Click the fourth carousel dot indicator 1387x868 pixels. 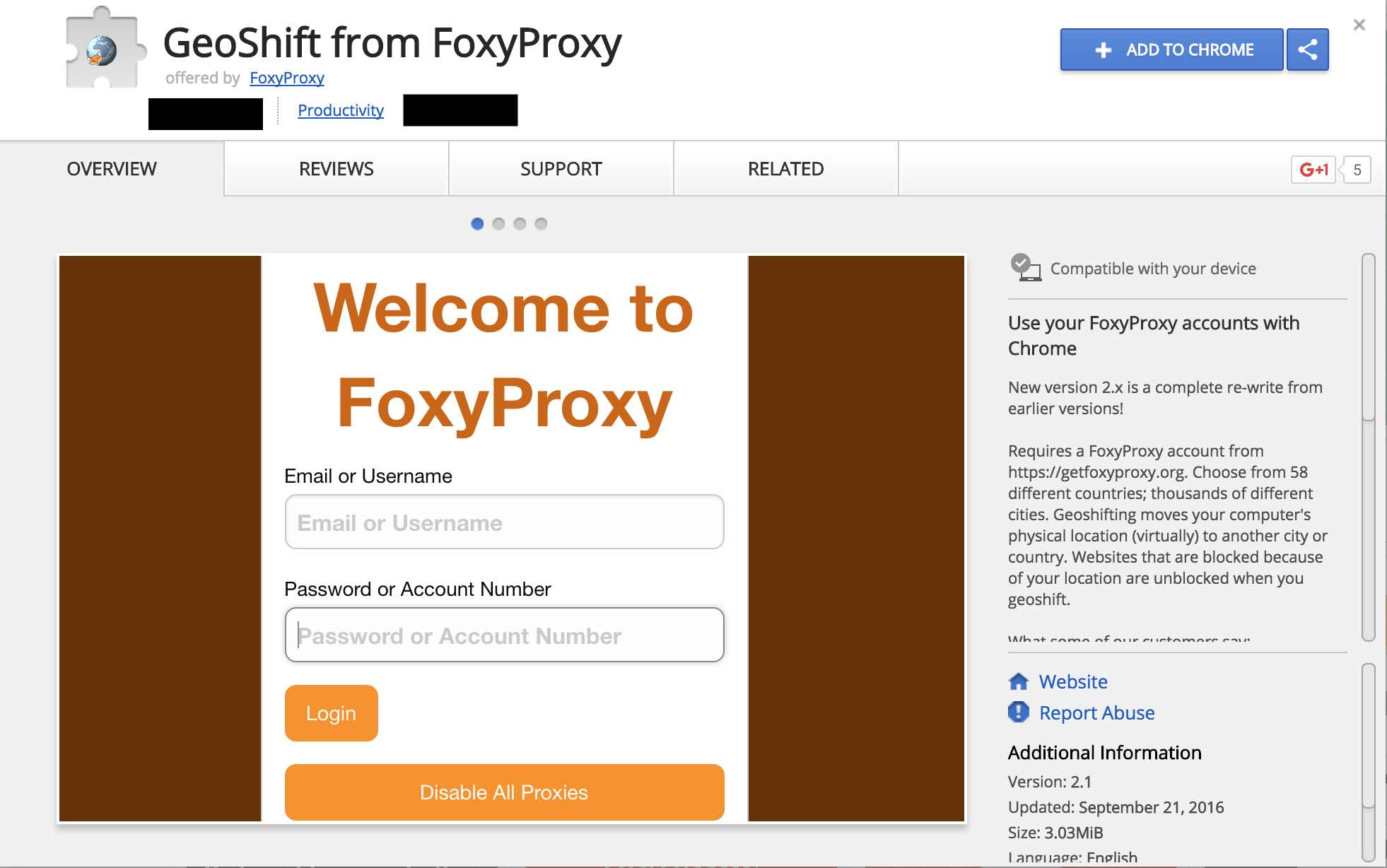click(x=540, y=223)
